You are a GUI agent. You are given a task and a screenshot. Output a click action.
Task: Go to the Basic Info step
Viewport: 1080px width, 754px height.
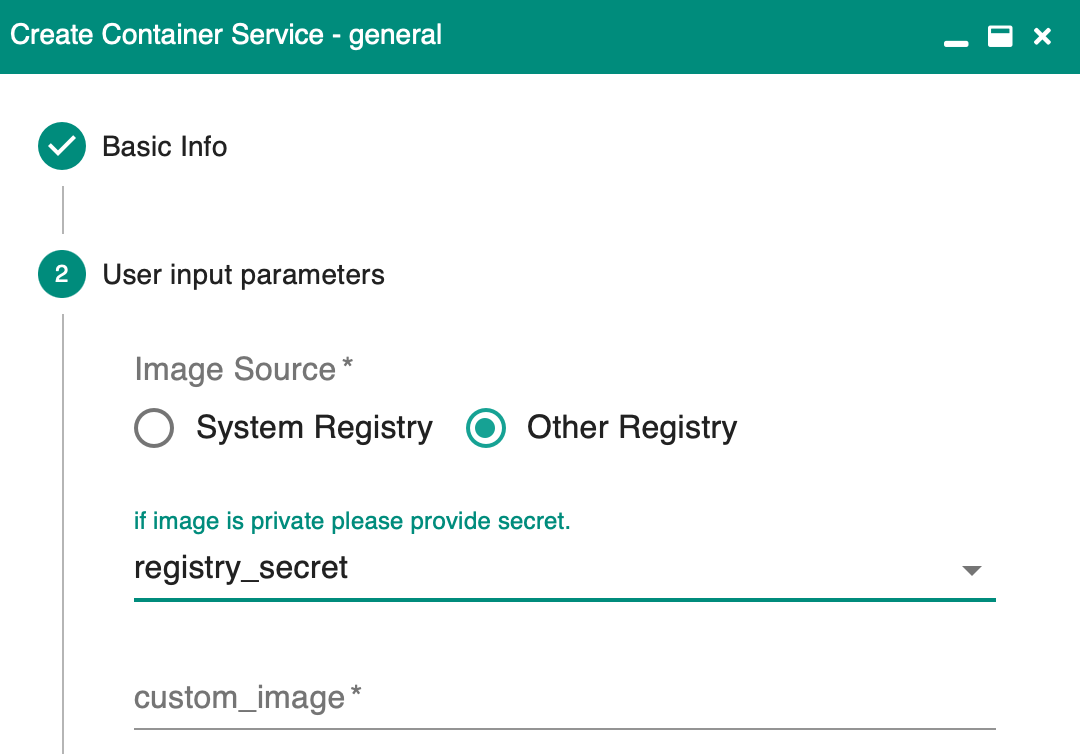165,147
